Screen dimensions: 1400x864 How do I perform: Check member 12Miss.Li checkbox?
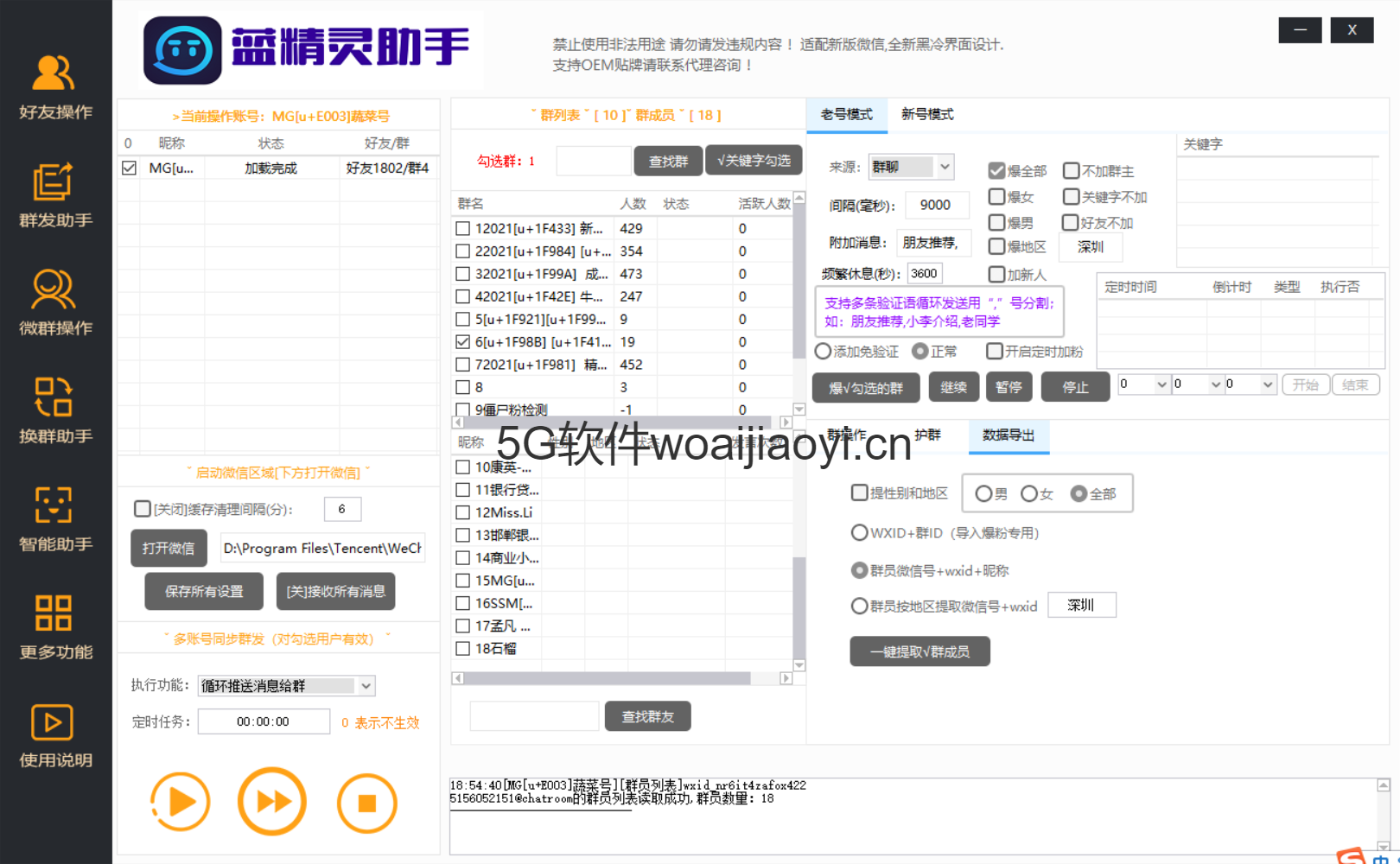(463, 512)
